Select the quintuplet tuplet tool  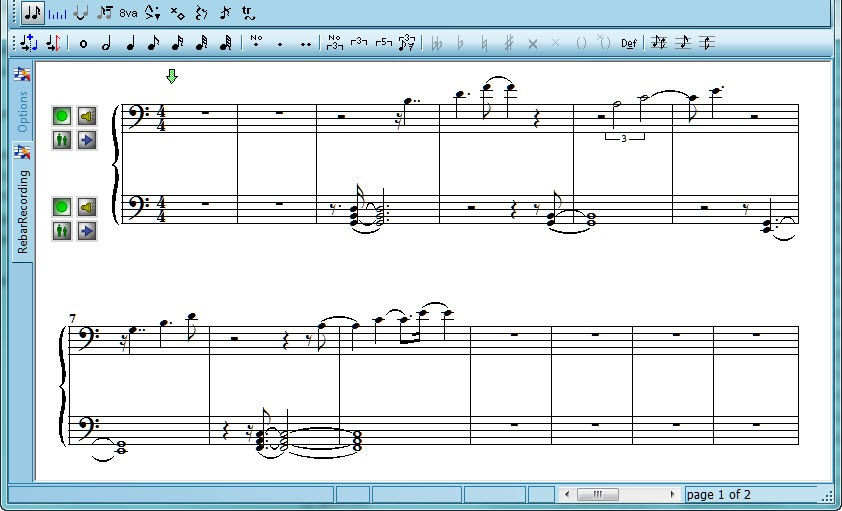coord(383,43)
